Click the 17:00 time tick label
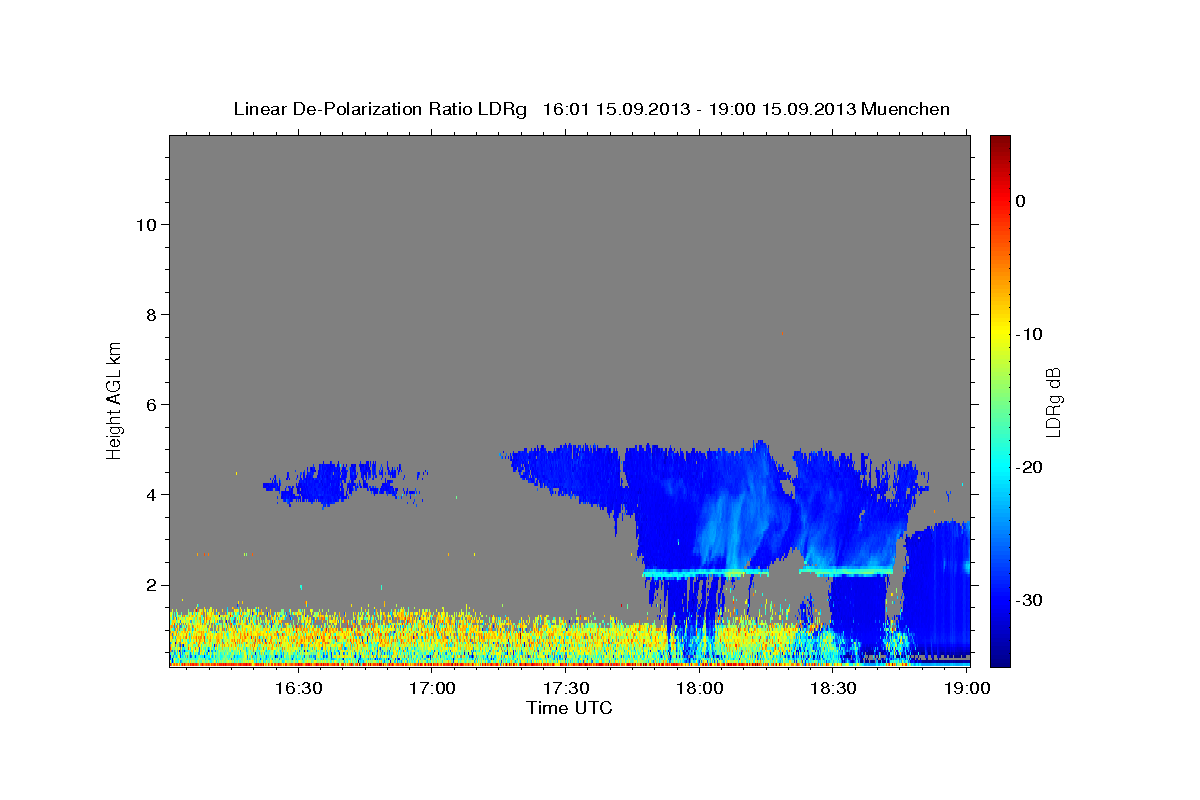Image resolution: width=1200 pixels, height=800 pixels. 431,688
